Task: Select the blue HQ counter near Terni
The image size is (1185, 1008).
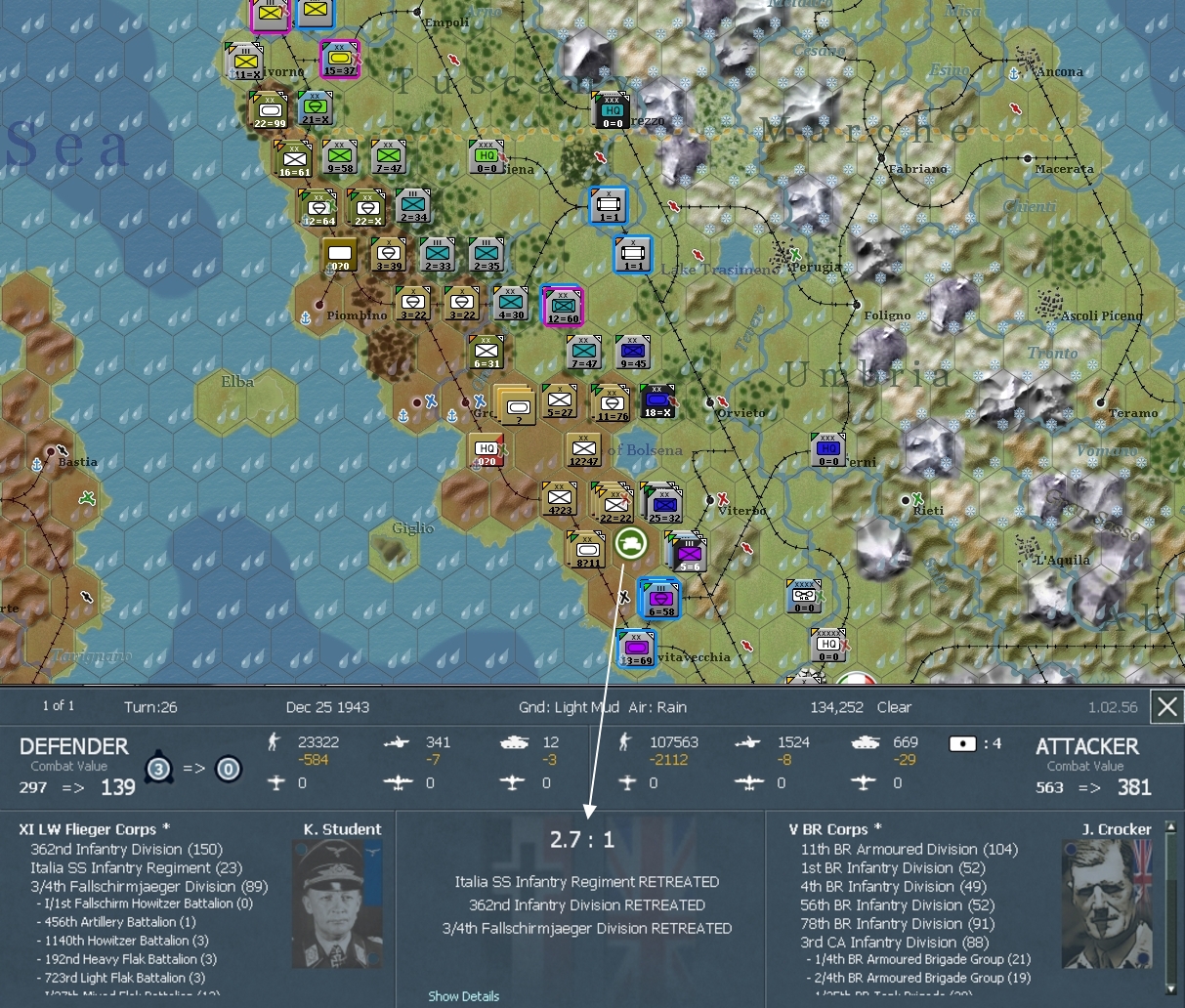Action: pos(828,449)
